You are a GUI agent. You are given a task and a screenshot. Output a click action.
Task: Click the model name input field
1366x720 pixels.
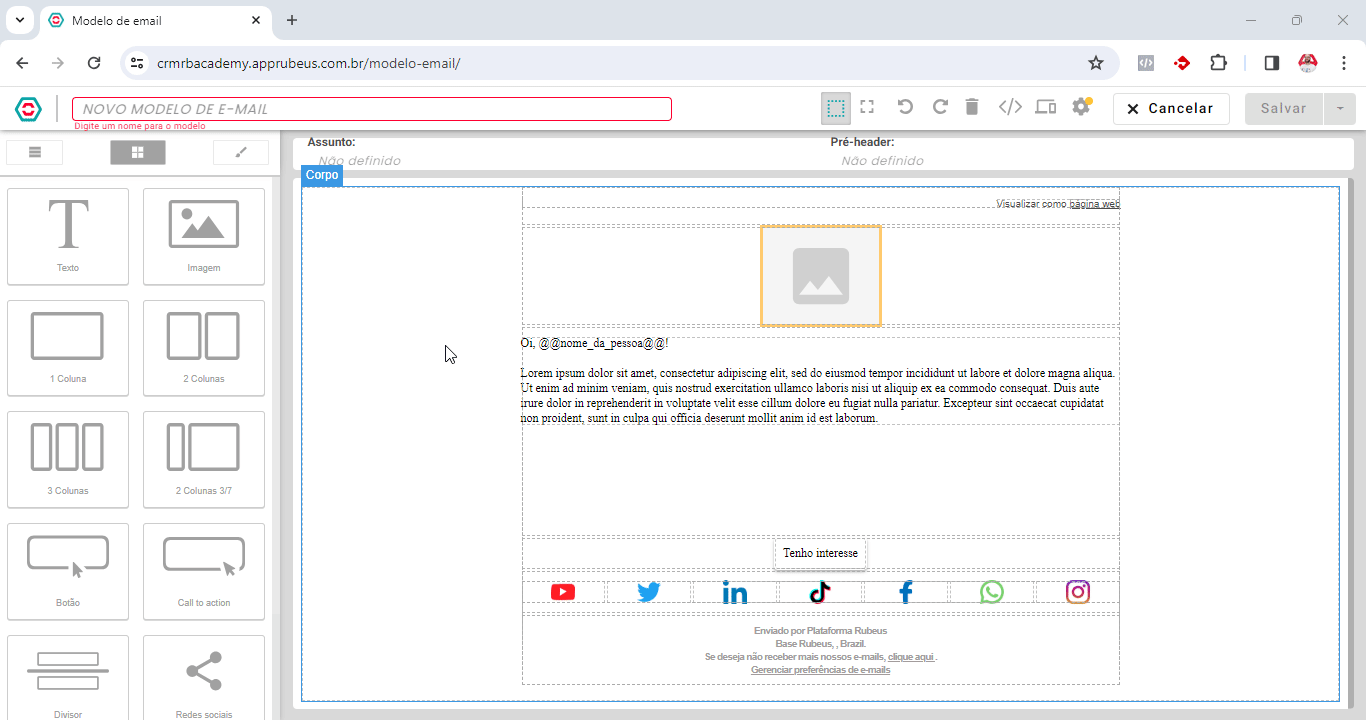coord(371,109)
